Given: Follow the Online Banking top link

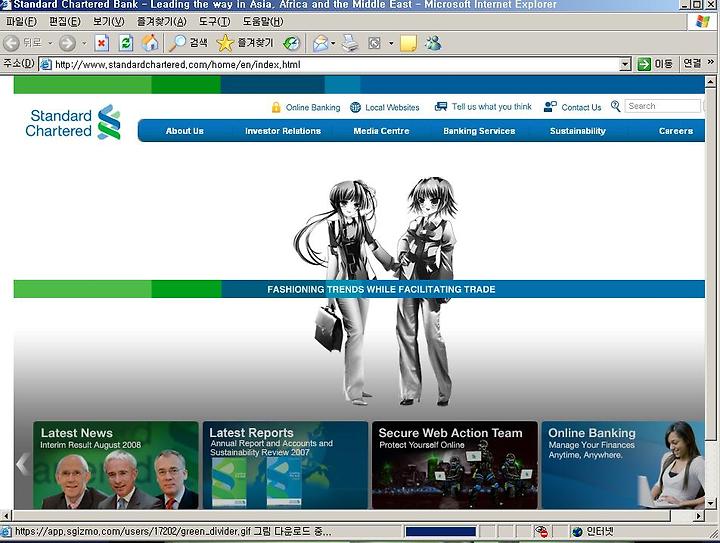Looking at the screenshot, I should (313, 107).
